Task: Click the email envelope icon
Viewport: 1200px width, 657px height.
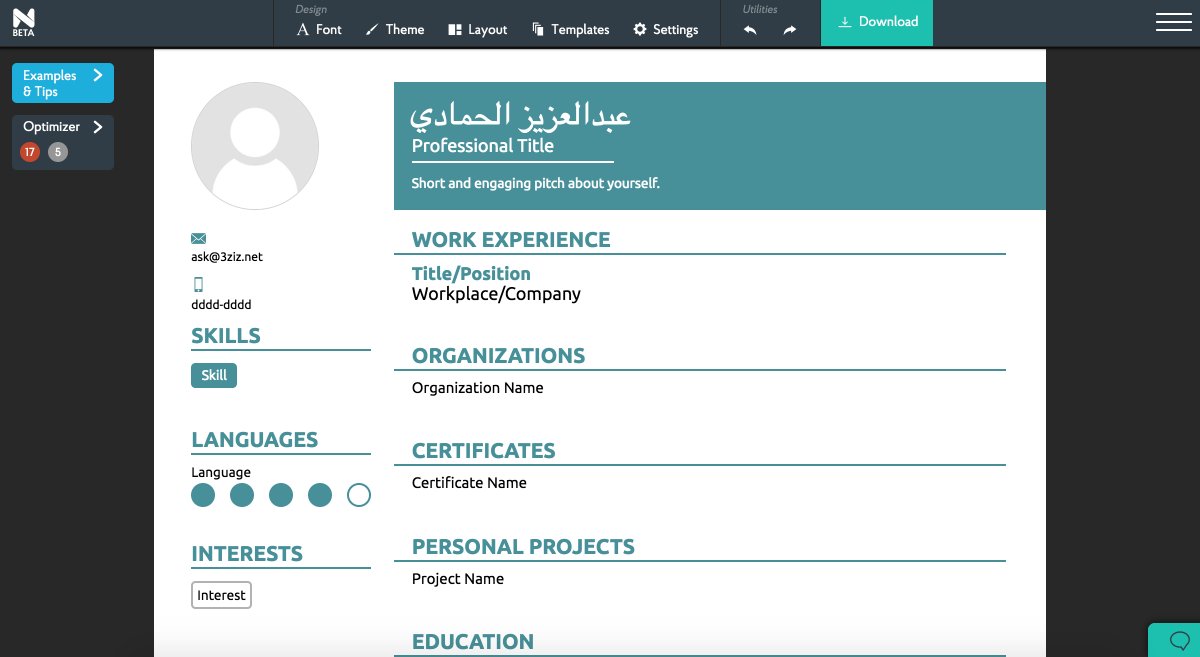Action: click(x=198, y=238)
